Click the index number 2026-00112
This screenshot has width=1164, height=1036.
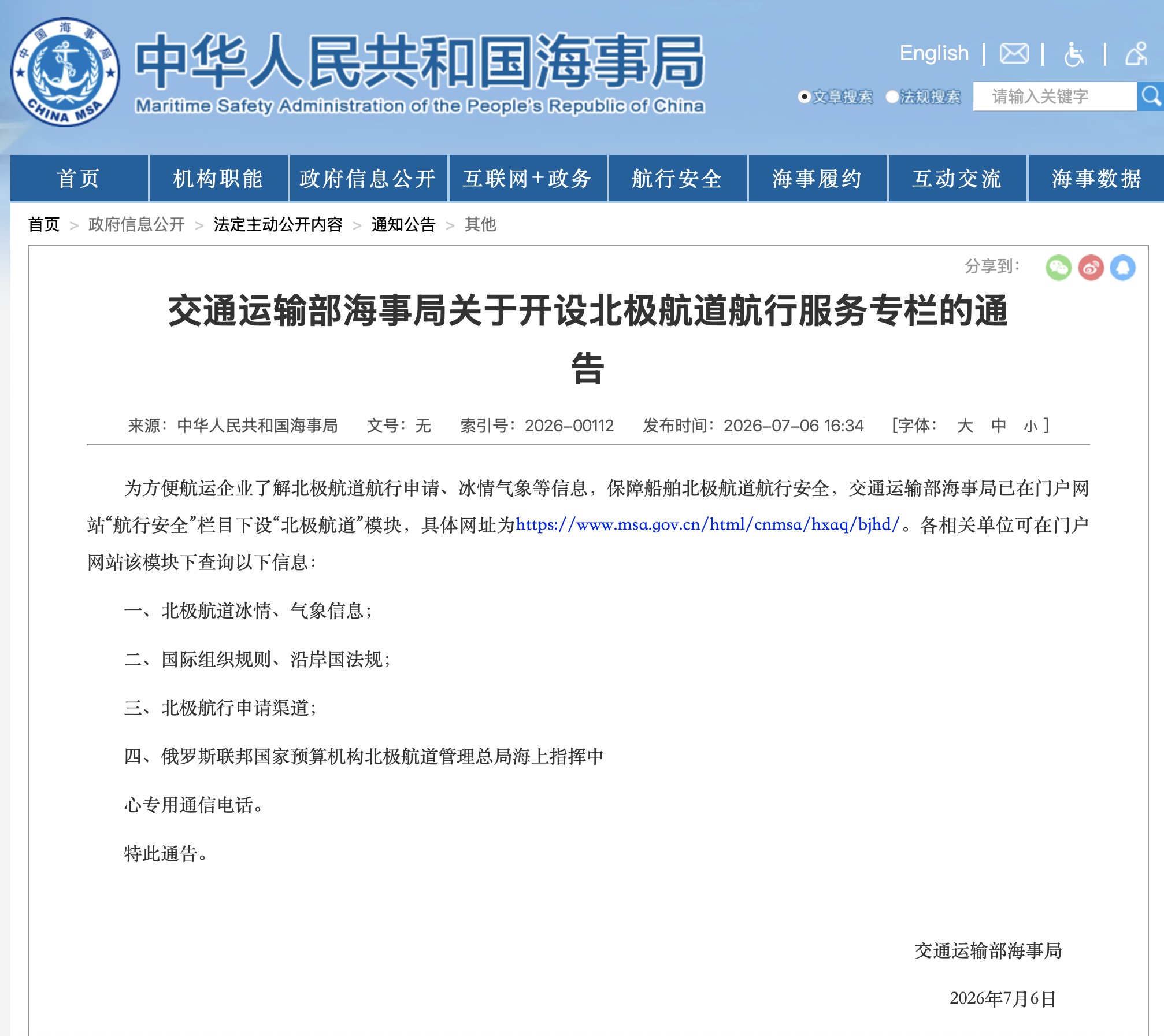[x=569, y=426]
